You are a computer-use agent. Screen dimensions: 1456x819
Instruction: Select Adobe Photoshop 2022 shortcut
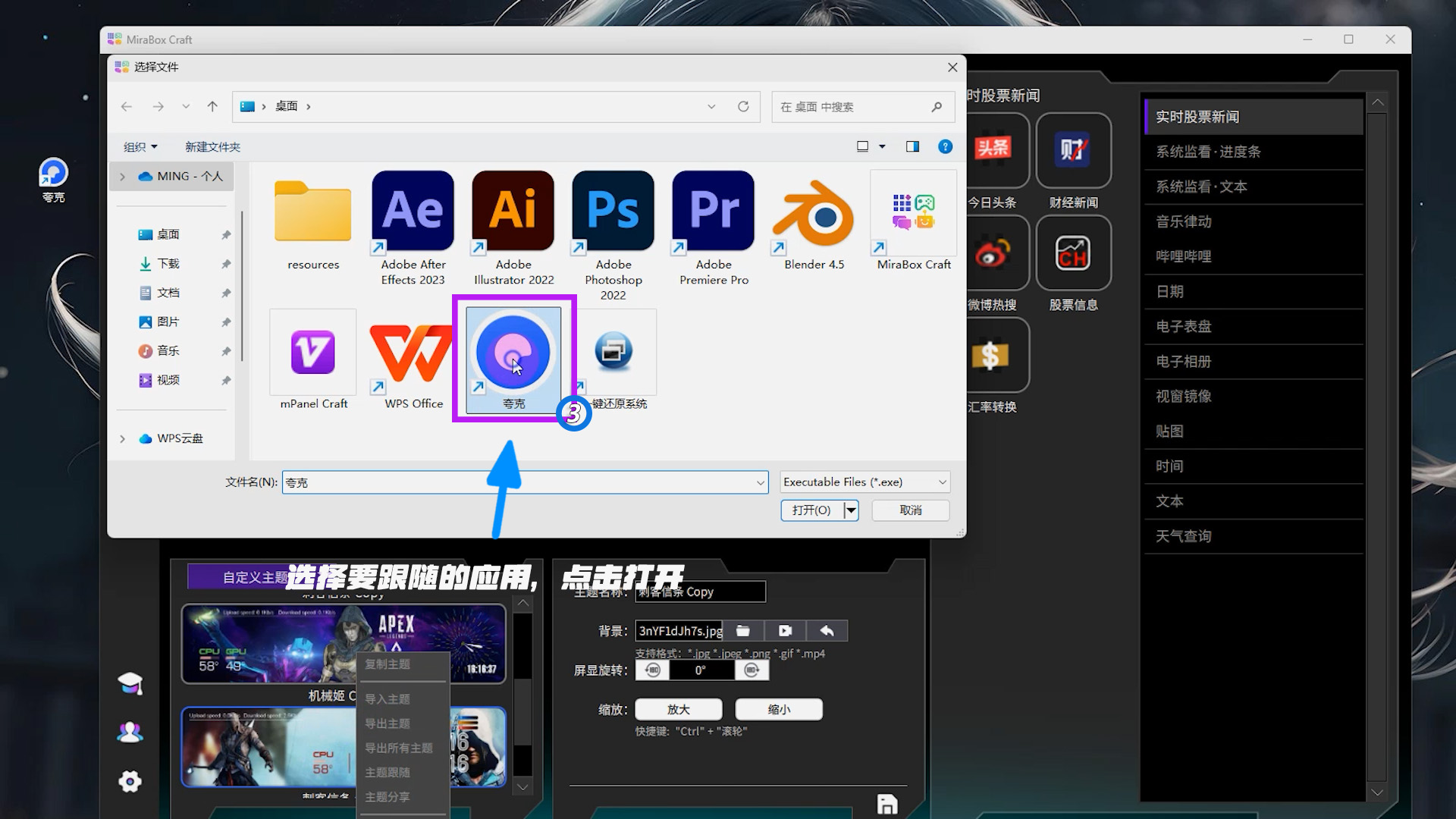pos(613,237)
